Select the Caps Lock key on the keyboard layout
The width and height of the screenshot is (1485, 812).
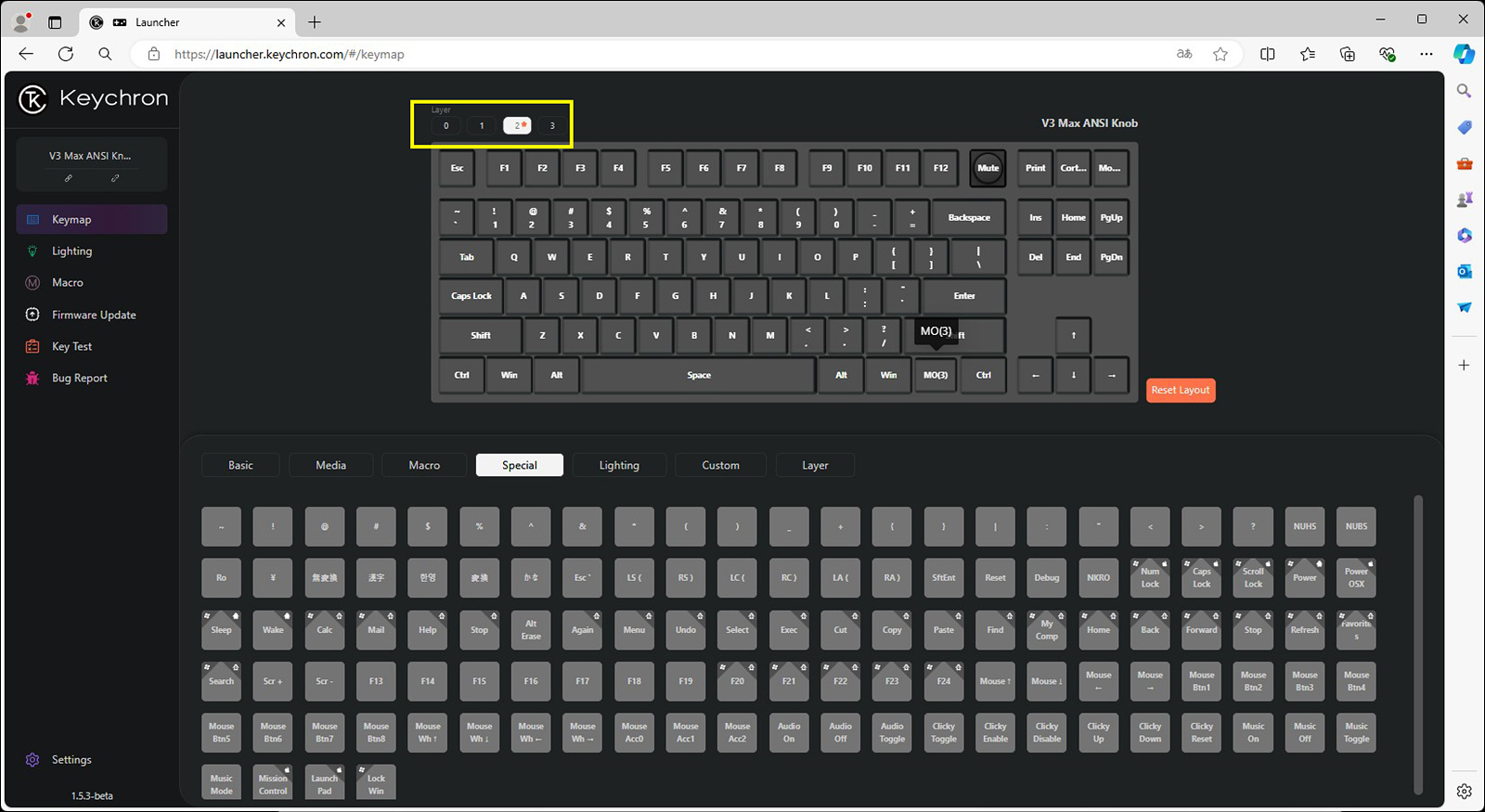471,296
